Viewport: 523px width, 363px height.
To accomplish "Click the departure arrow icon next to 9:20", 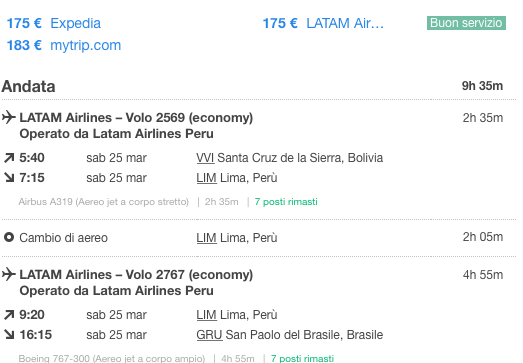I will (9, 314).
